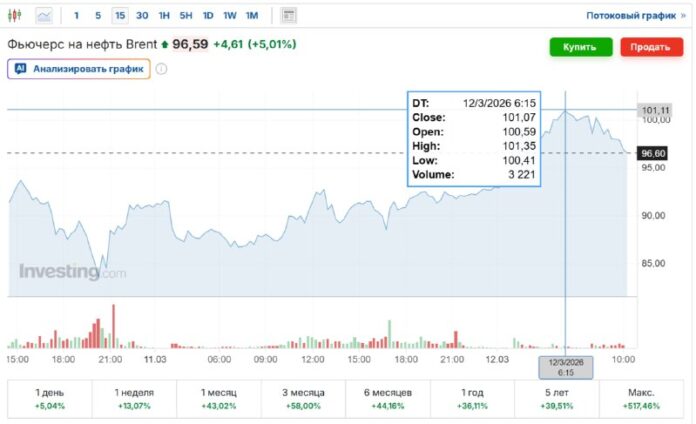The width and height of the screenshot is (696, 424).
Task: Click the 12/3/2026 6:15 time axis marker
Action: (566, 366)
